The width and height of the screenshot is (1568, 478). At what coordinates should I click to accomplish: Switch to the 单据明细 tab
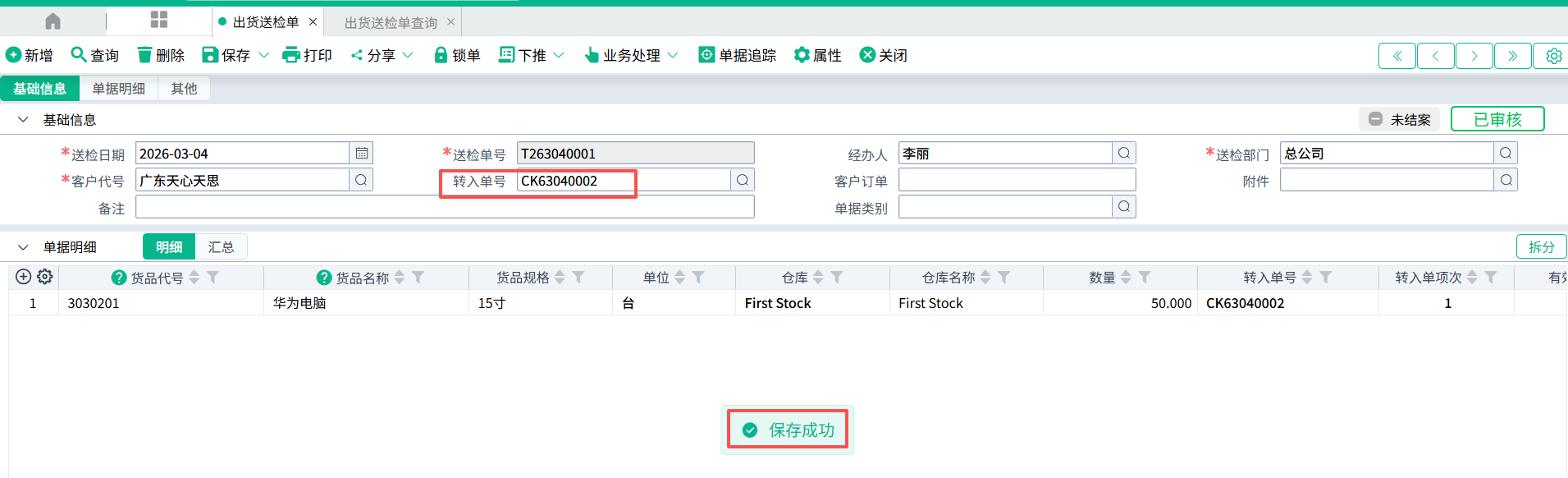point(118,89)
